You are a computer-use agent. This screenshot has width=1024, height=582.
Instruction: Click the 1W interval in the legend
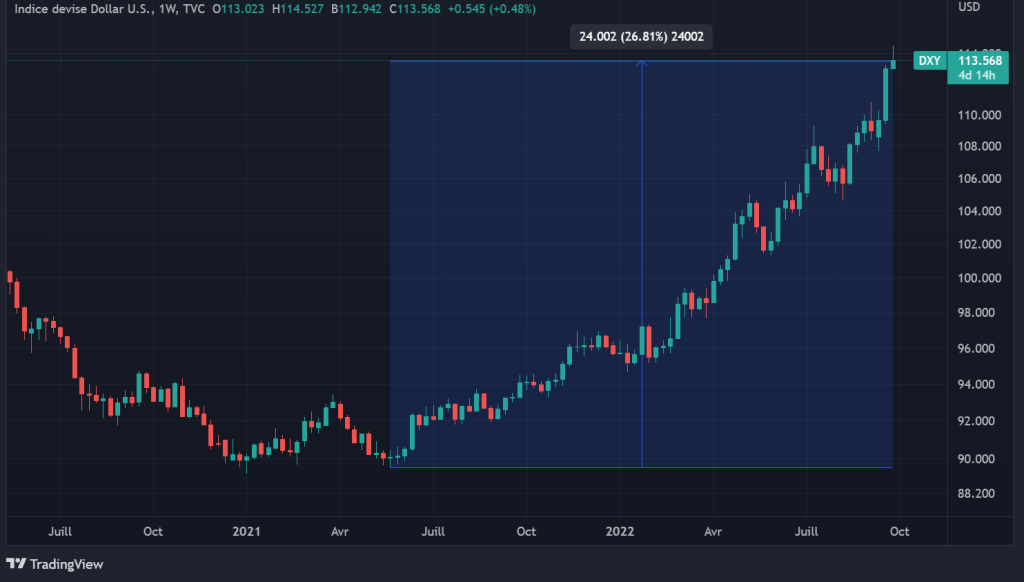(x=166, y=8)
